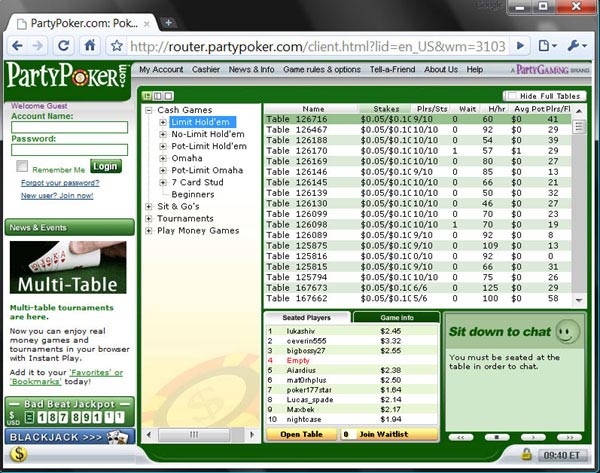Click into the Password field
Viewport: 600px width, 473px height.
tap(70, 150)
